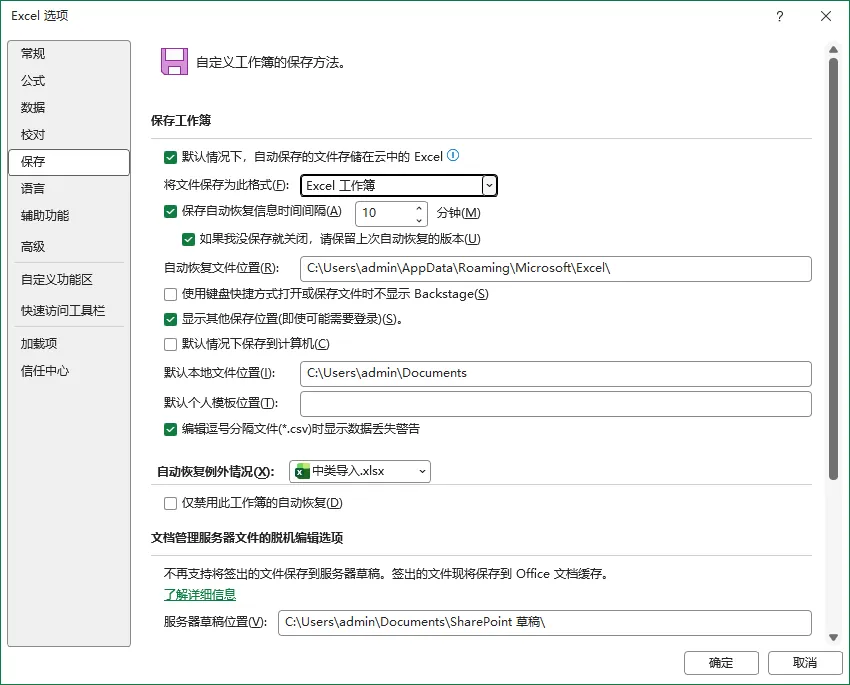
Task: Click 取消 button to cancel
Action: 805,663
